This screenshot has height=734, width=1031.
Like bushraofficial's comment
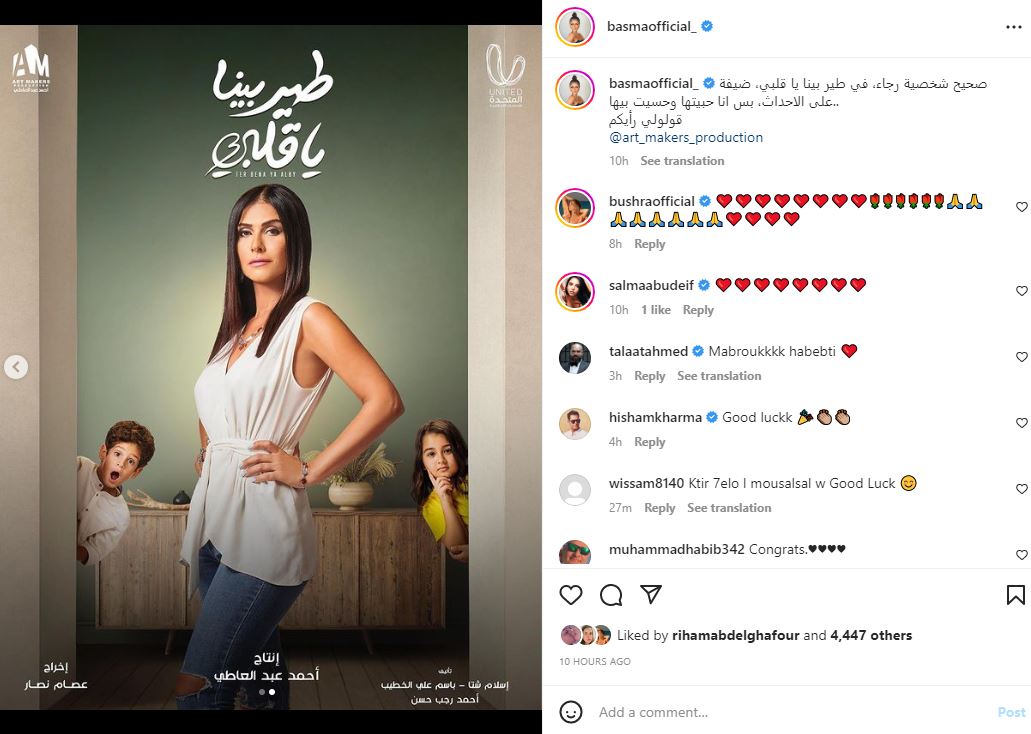1022,207
